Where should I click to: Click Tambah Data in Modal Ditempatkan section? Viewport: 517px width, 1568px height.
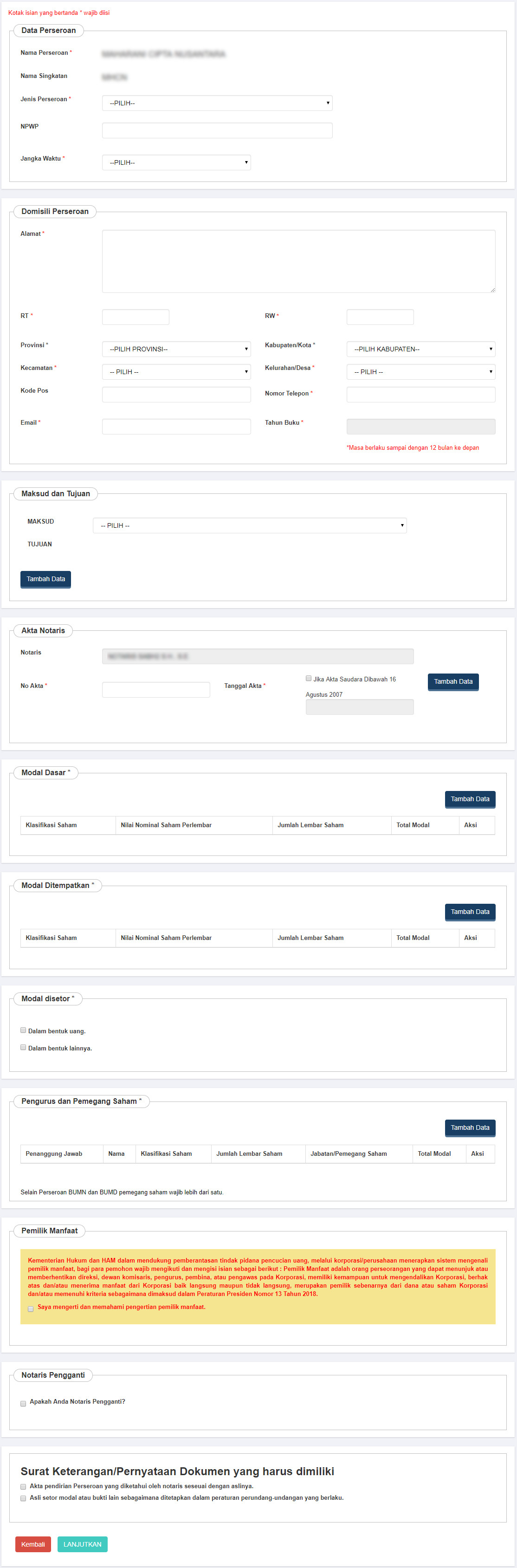[470, 911]
